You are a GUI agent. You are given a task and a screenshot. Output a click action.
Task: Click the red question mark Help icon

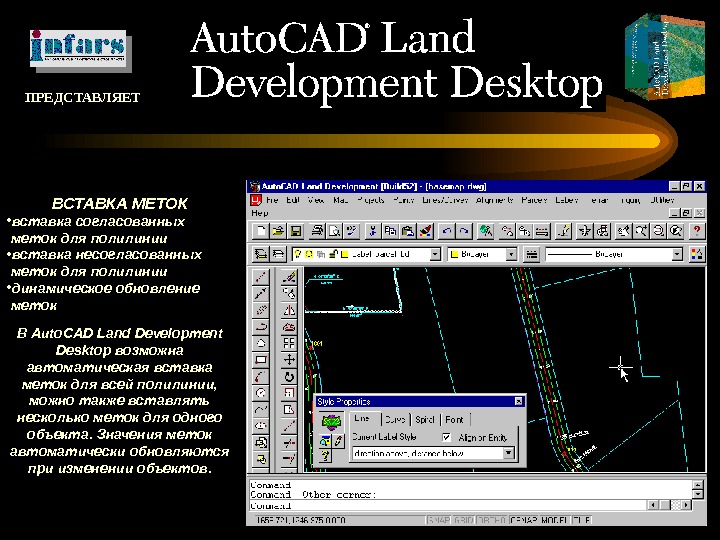697,231
